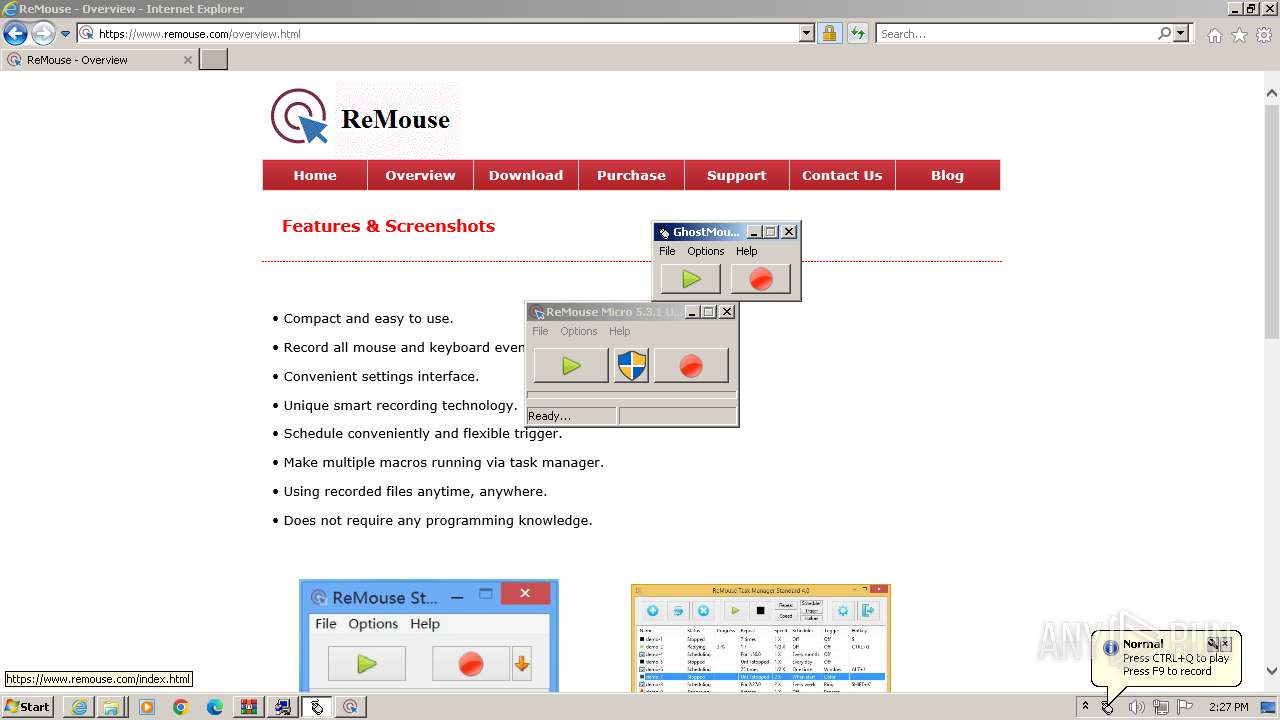The height and width of the screenshot is (720, 1280).
Task: Open the Purchase navigation link
Action: coord(631,175)
